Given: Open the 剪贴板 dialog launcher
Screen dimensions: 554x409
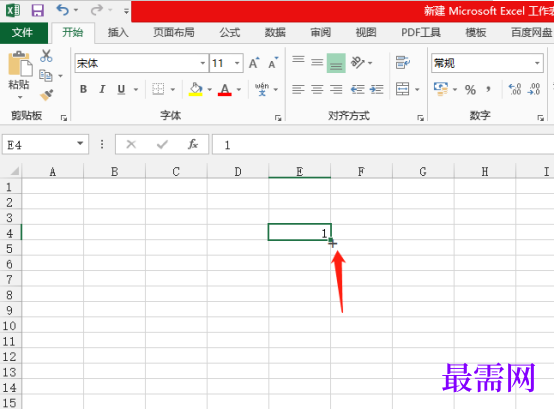Looking at the screenshot, I should click(x=64, y=118).
